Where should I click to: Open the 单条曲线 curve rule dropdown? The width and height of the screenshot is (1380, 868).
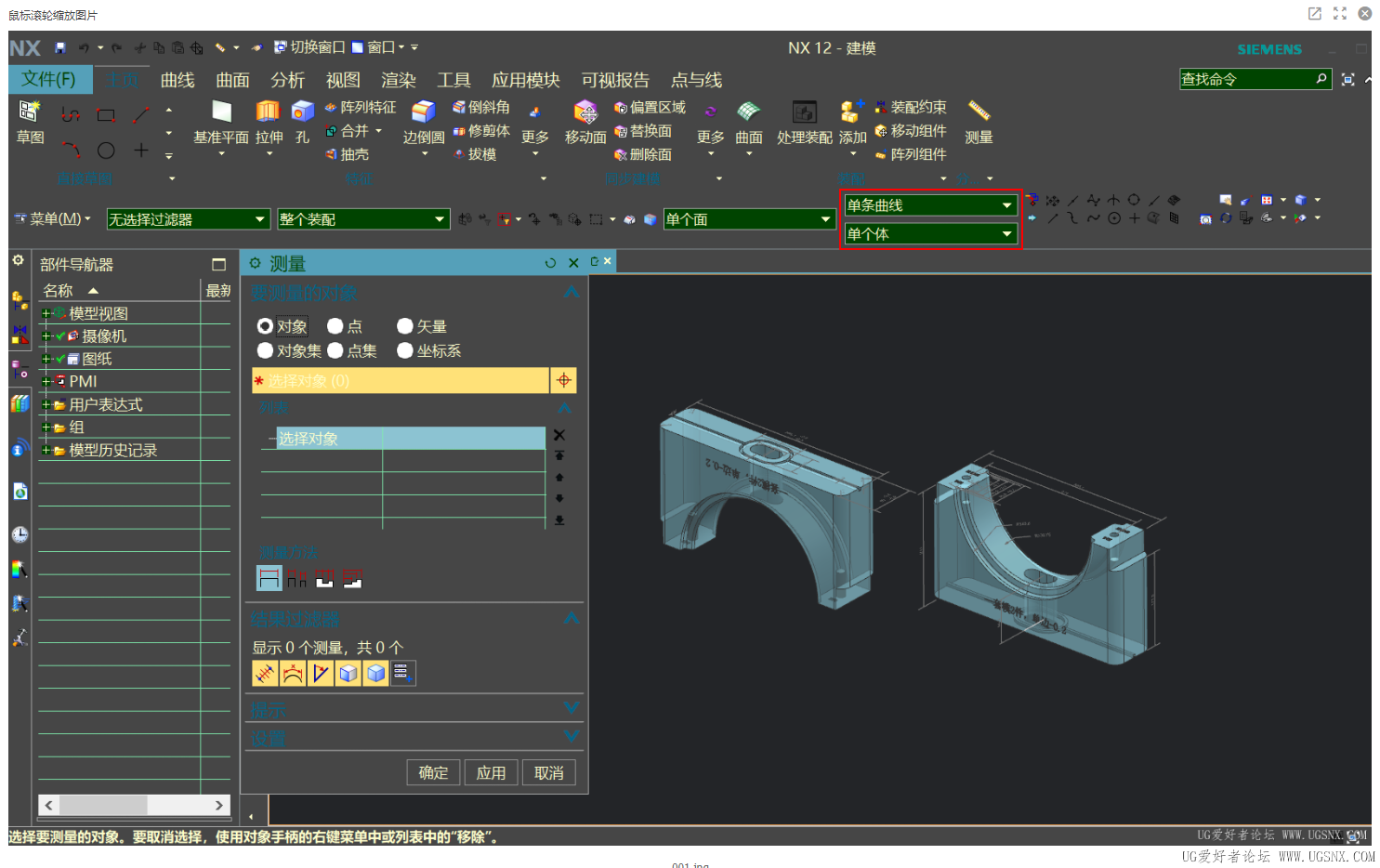(930, 205)
